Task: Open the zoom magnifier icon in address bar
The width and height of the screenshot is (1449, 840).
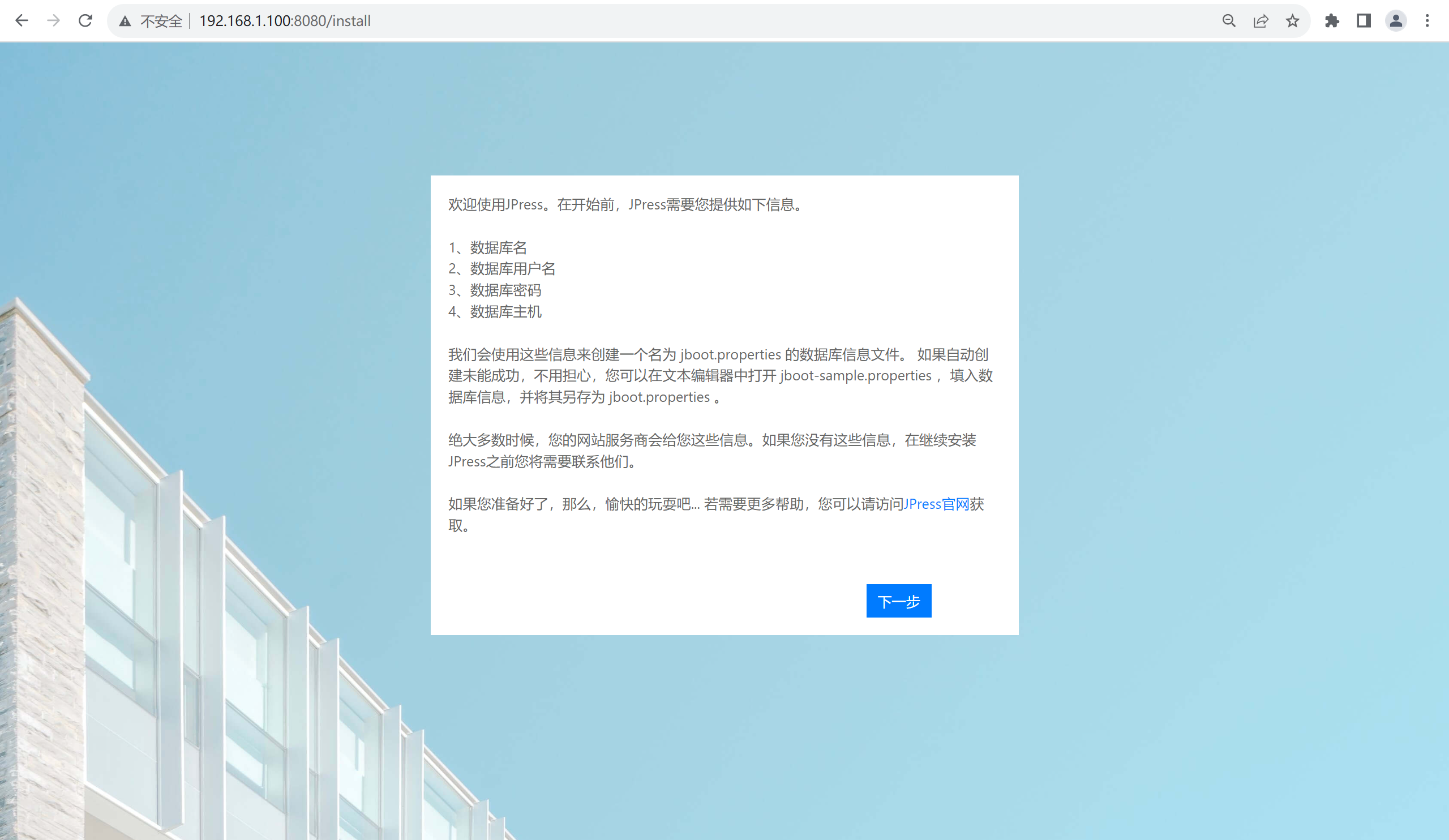Action: (1229, 22)
